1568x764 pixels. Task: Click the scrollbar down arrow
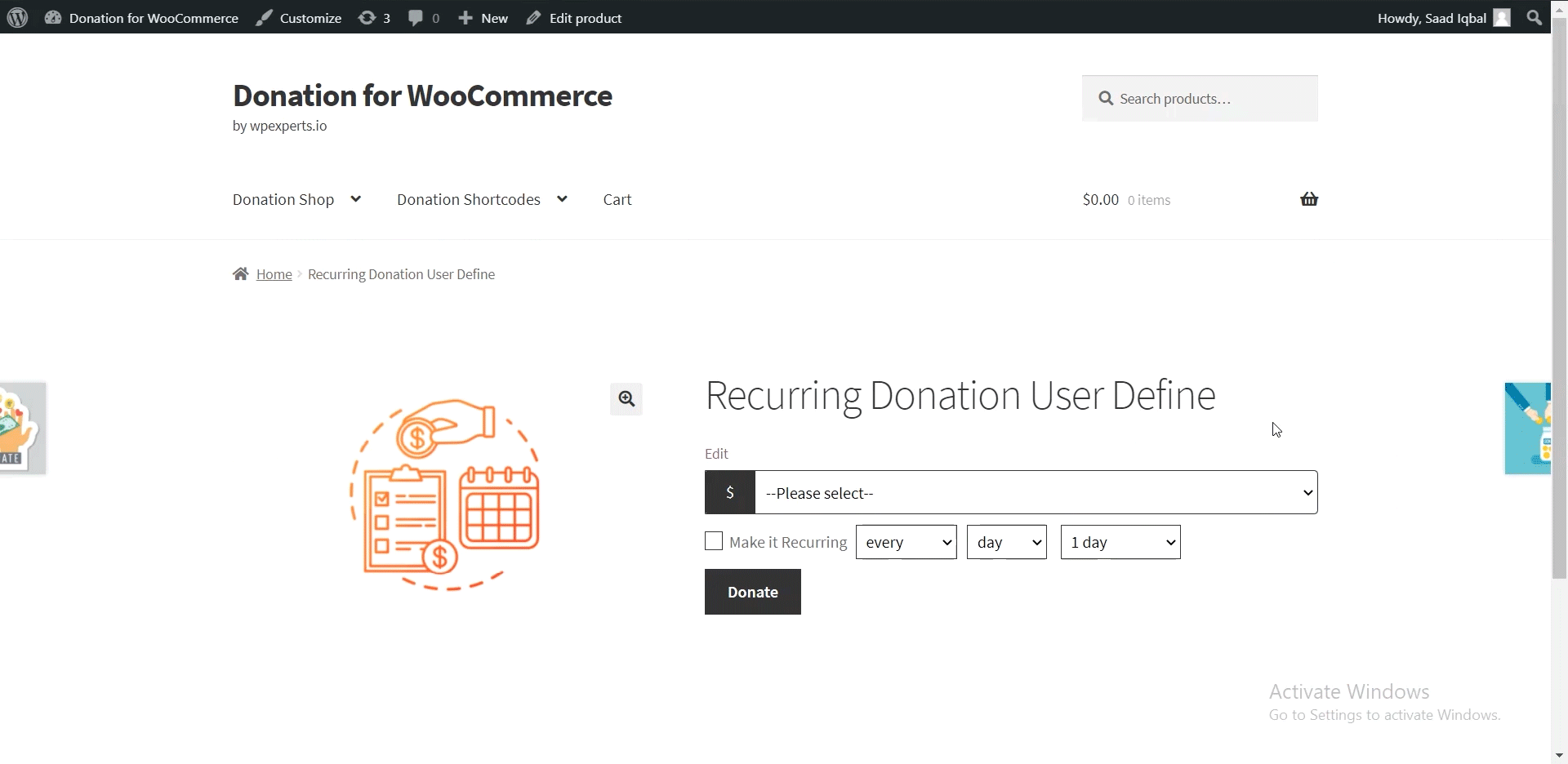click(x=1560, y=756)
